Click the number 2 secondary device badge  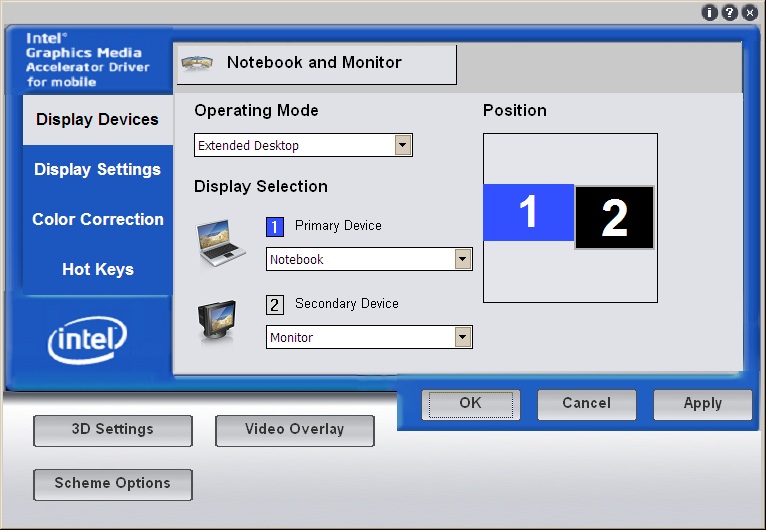tap(275, 305)
